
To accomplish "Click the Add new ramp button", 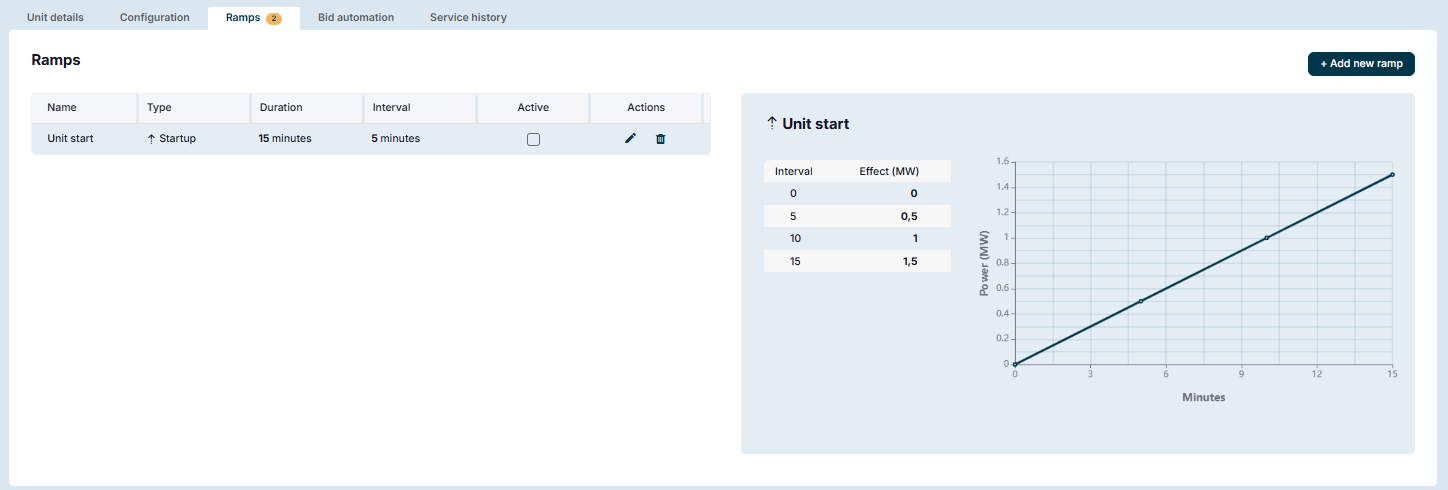I will pos(1361,63).
